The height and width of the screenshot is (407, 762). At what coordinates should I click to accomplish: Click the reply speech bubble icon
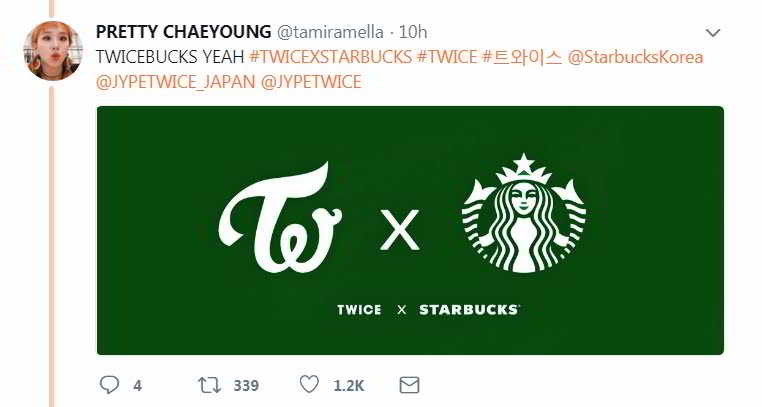(x=109, y=385)
